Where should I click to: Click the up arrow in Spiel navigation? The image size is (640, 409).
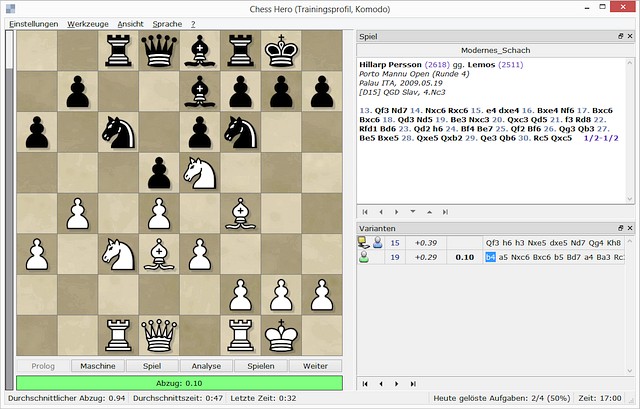(x=429, y=212)
